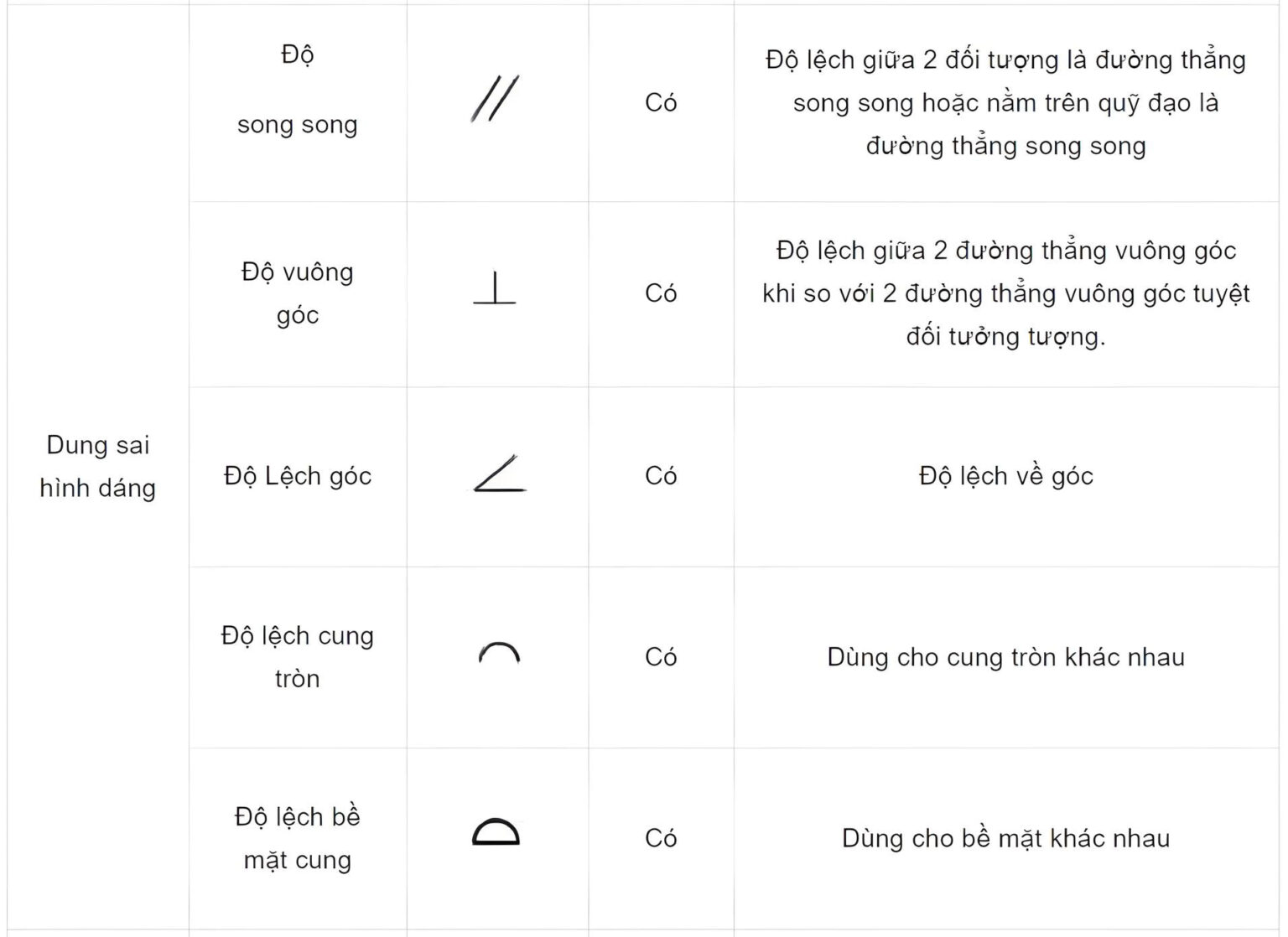
Task: Click the perpendicularity symbol
Action: pos(495,288)
